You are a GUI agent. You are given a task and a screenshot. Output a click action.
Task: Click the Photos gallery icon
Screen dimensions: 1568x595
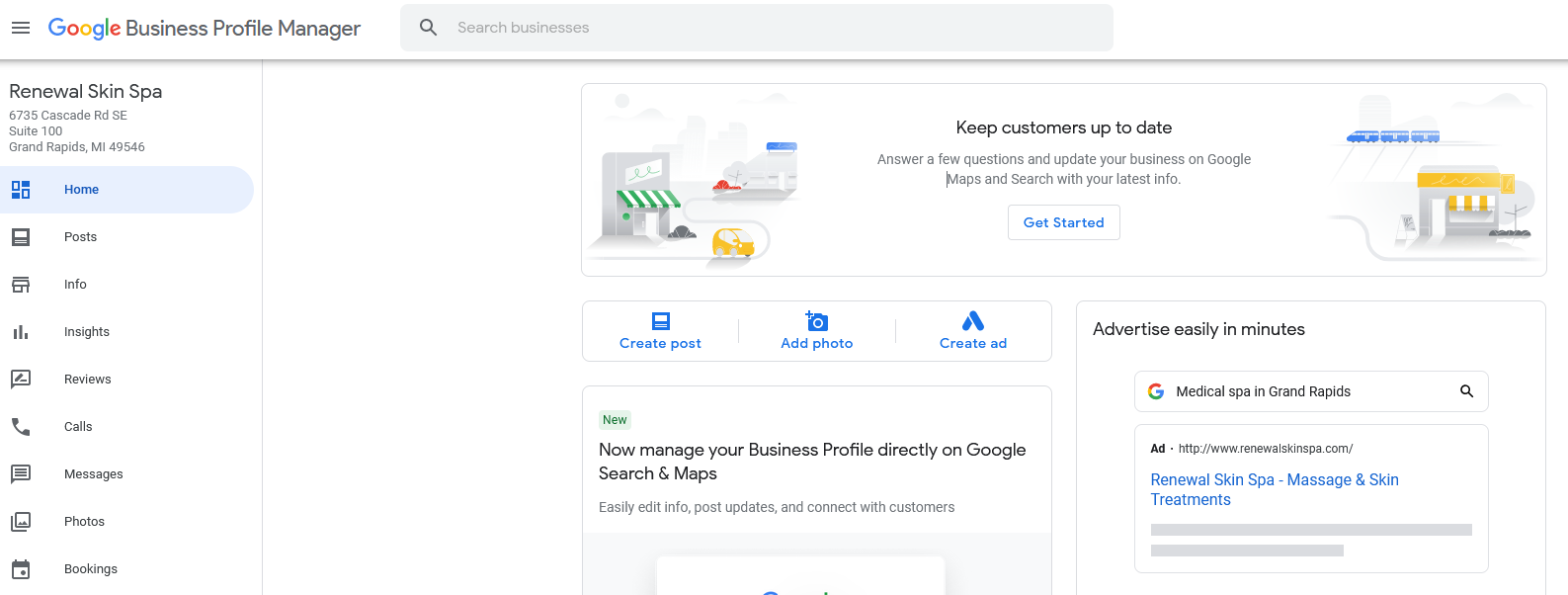(x=21, y=522)
